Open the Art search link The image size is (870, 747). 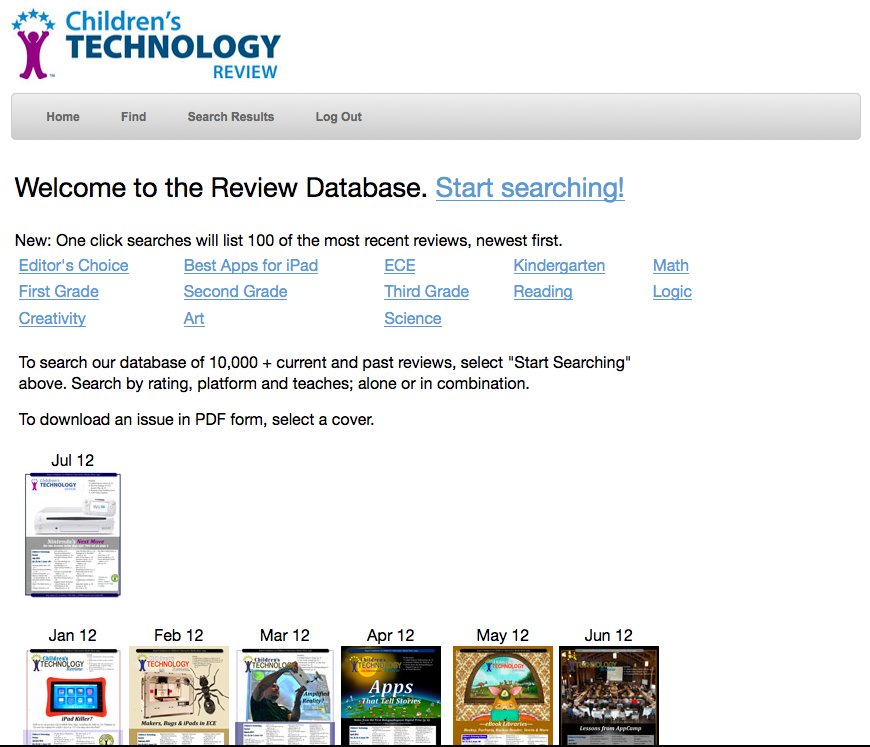point(194,319)
